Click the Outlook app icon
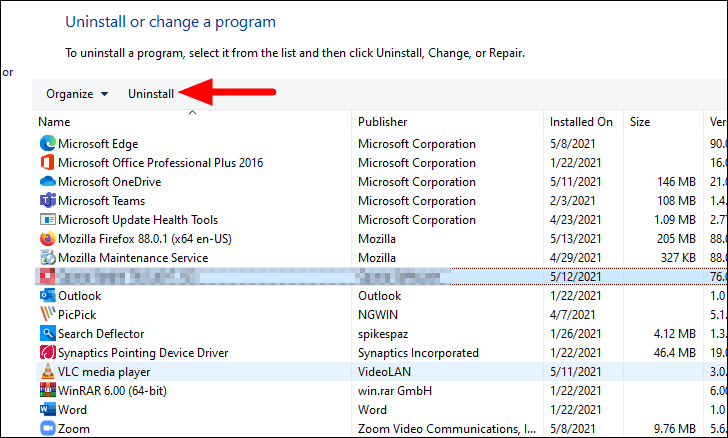Viewport: 728px width, 438px height. tap(47, 295)
